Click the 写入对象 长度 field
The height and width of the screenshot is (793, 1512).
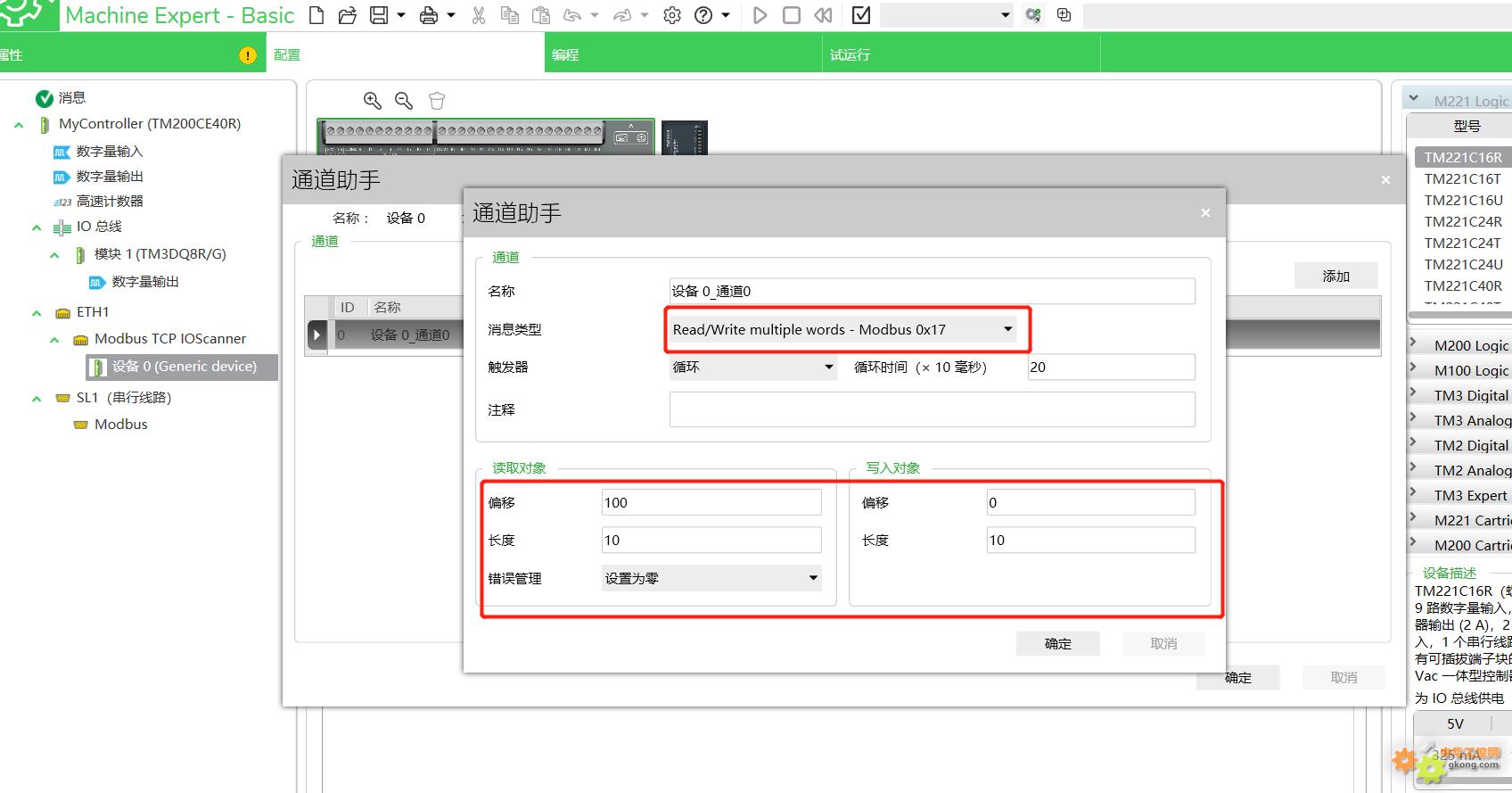coord(1091,540)
